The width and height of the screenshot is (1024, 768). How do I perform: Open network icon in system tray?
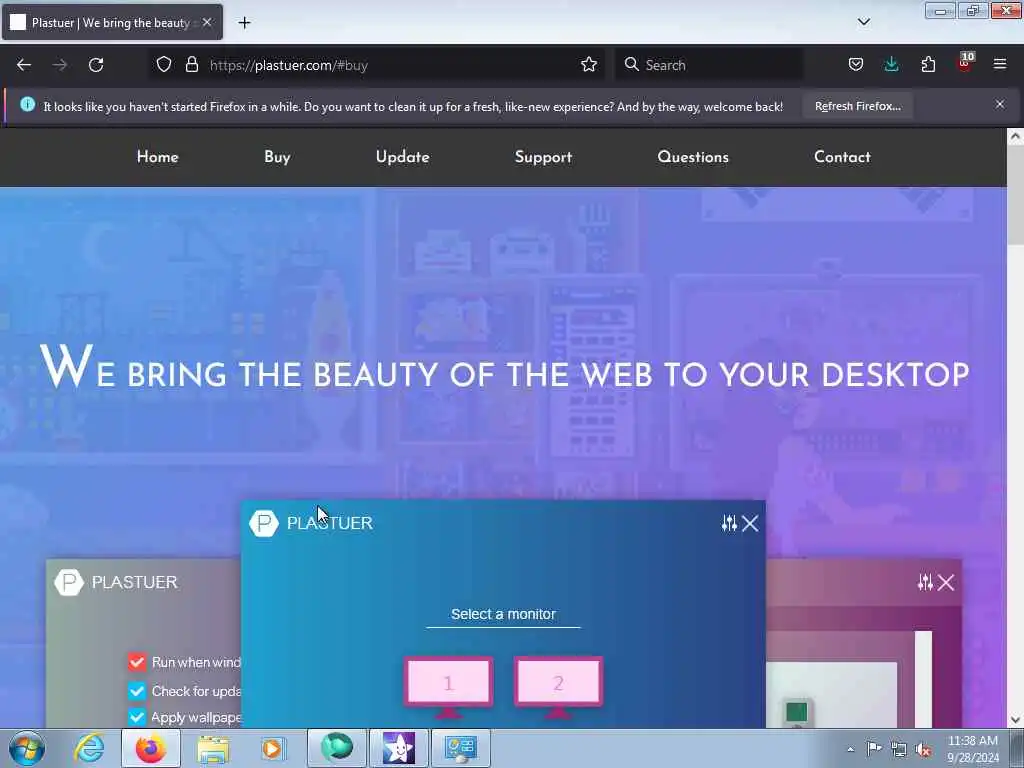pyautogui.click(x=899, y=749)
